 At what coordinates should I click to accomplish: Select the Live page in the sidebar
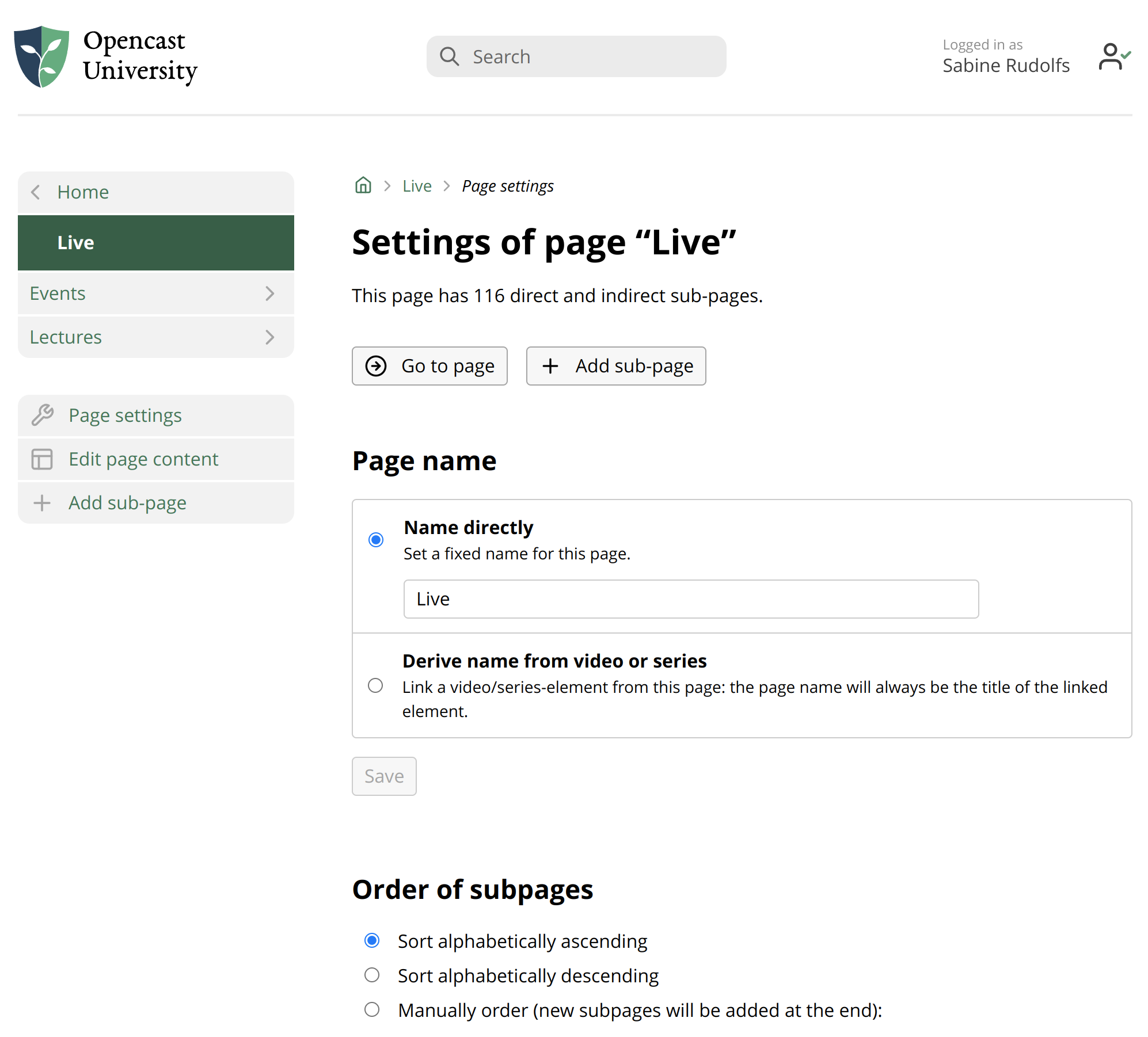(75, 242)
